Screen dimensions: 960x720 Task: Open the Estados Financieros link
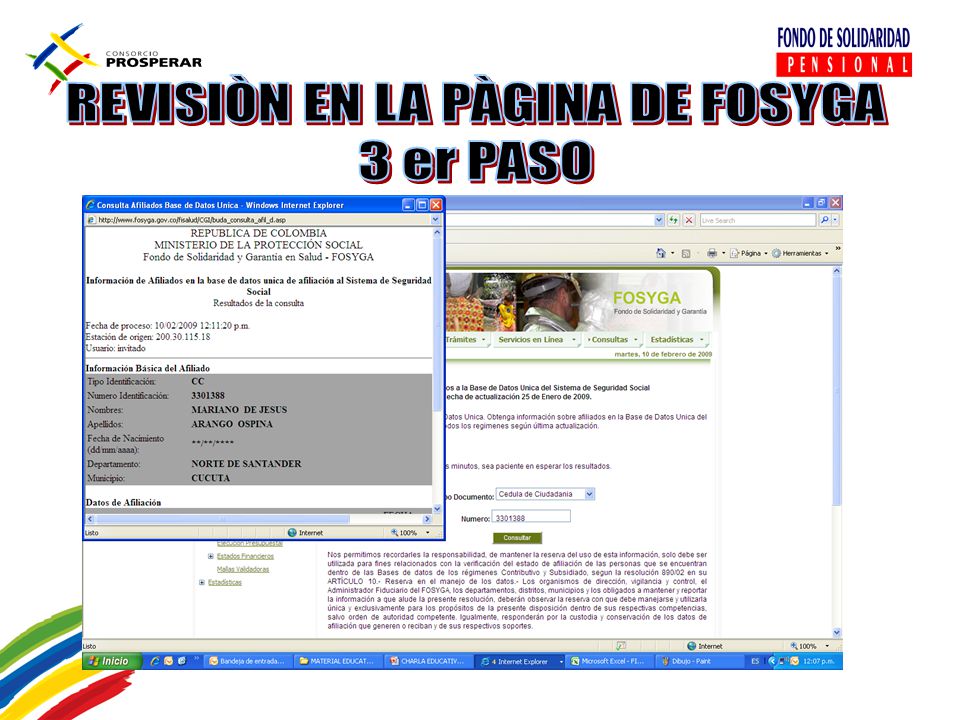coord(245,557)
